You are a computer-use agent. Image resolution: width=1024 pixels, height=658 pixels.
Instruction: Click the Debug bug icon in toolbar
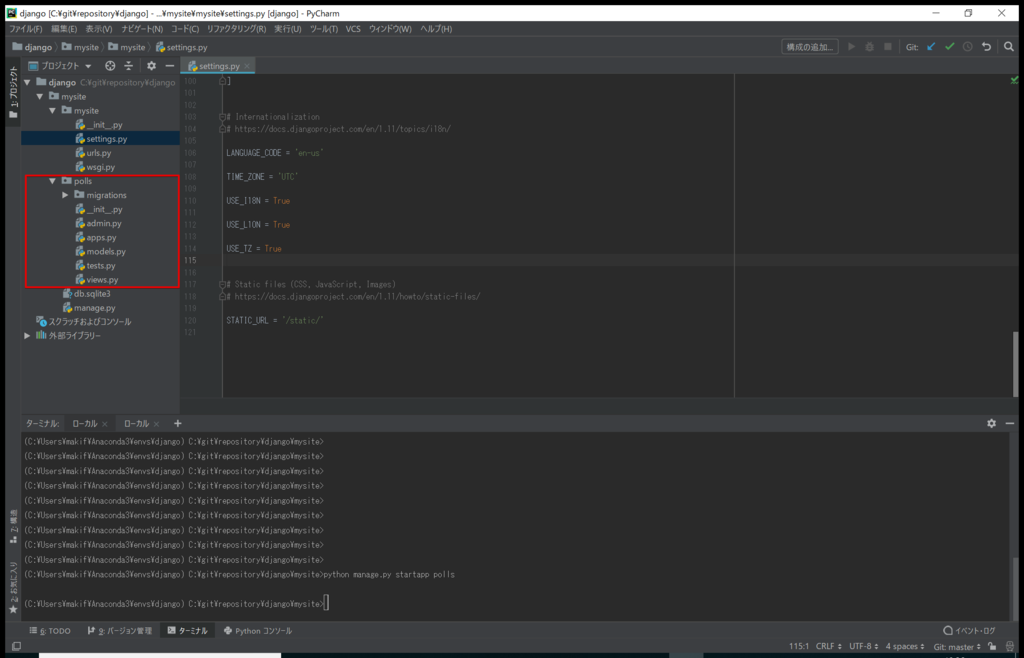point(869,47)
